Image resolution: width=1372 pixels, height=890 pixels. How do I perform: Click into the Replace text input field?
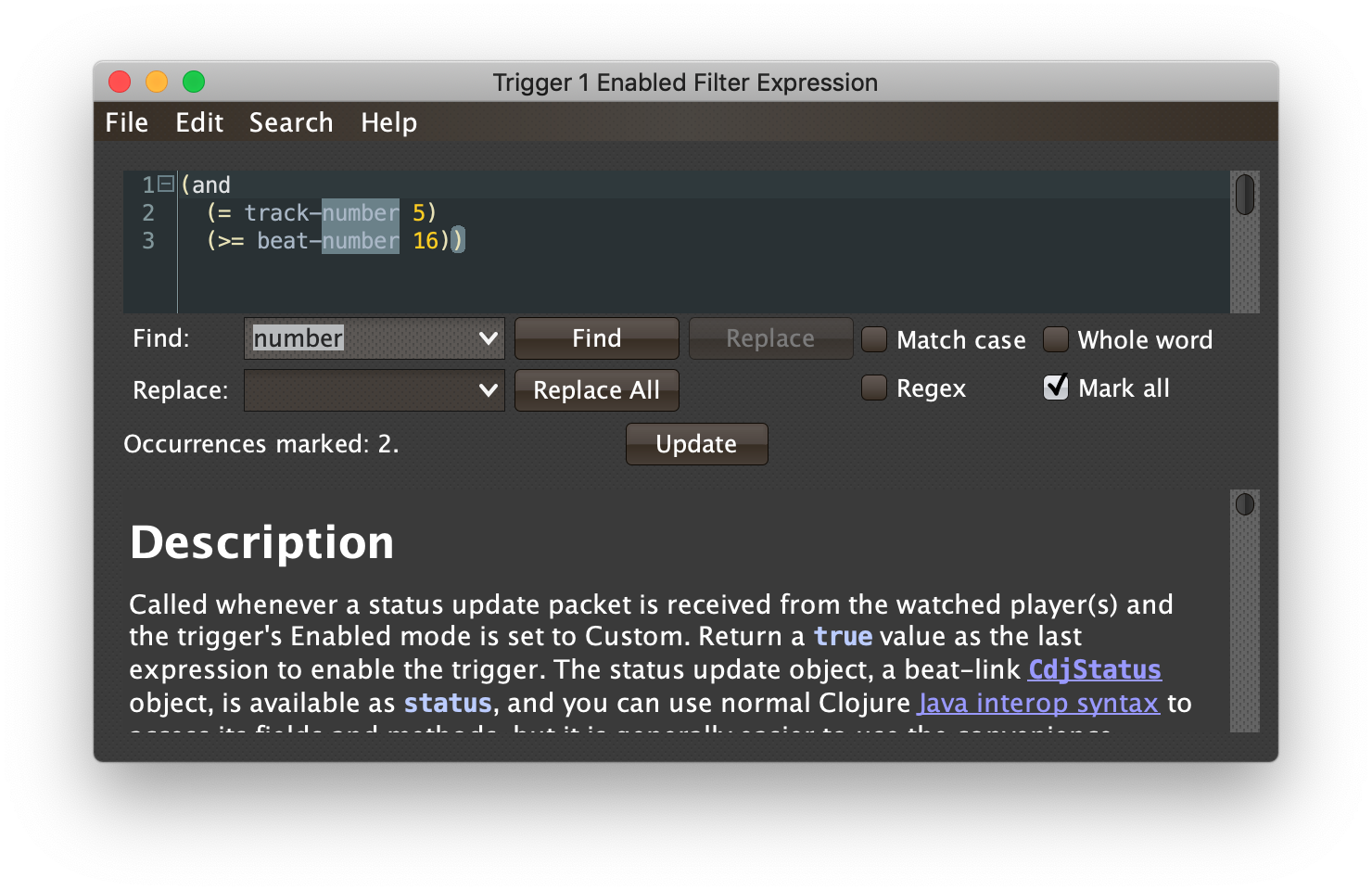tap(360, 390)
